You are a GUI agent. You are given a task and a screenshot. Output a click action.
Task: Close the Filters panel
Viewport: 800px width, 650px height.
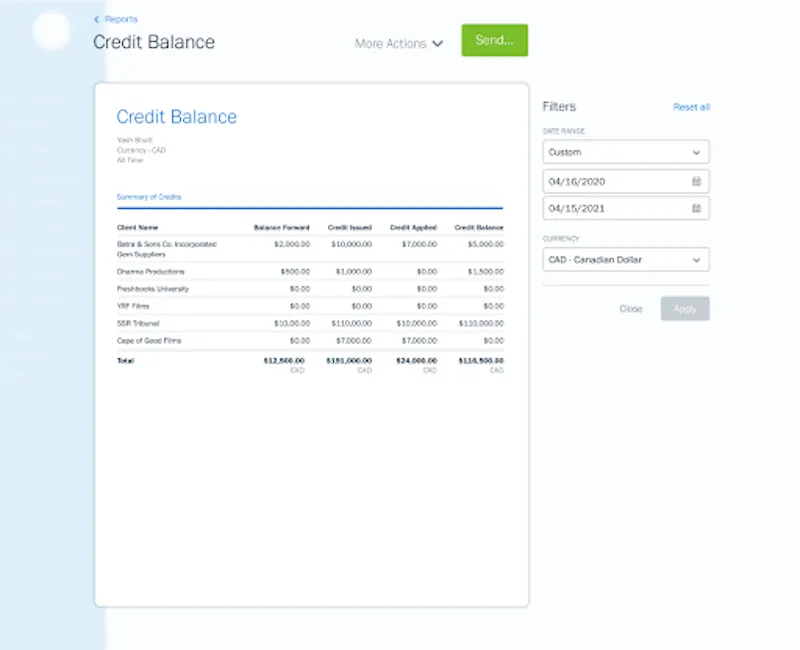pos(631,309)
